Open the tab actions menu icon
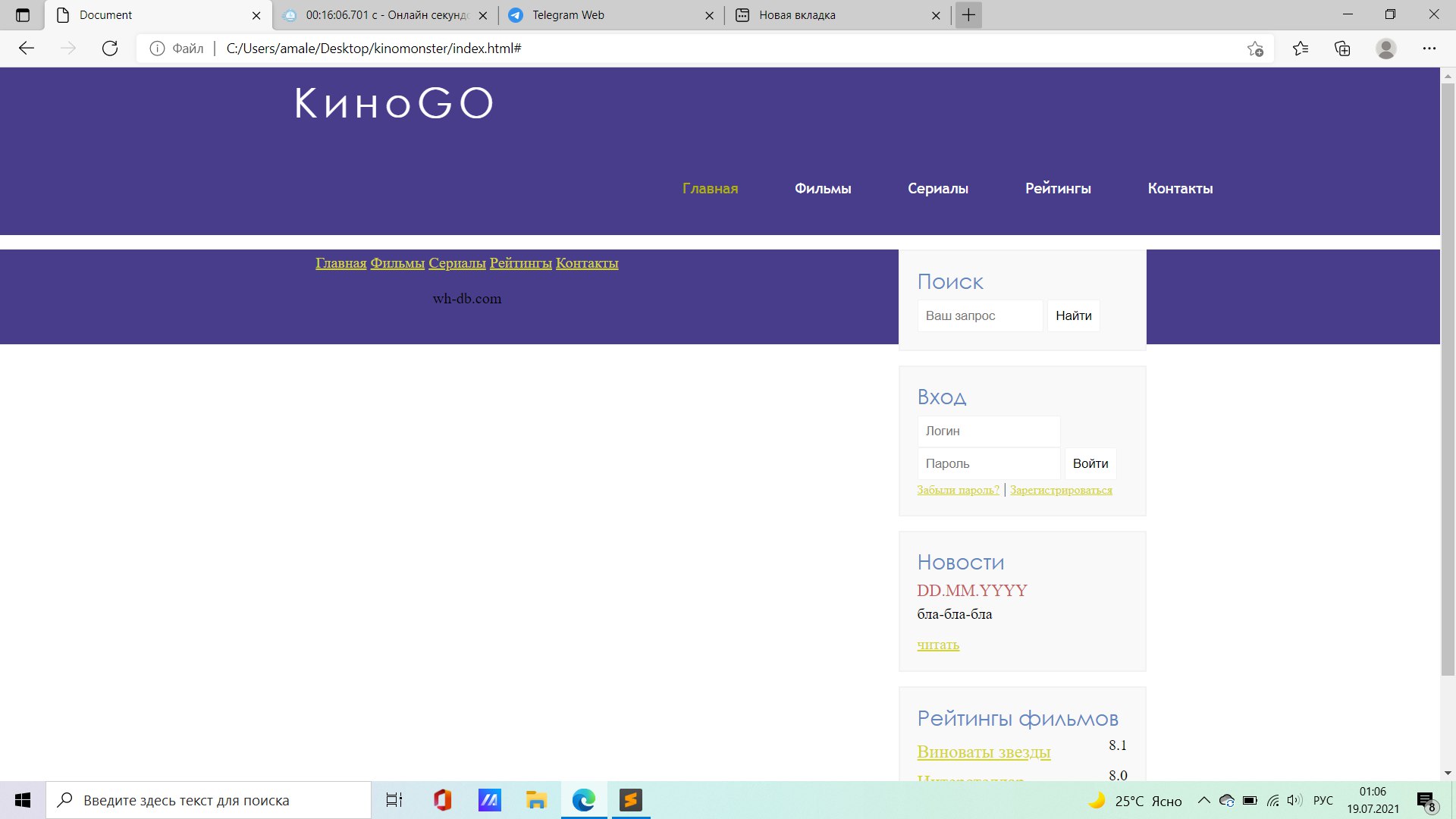Viewport: 1456px width, 819px height. click(23, 15)
